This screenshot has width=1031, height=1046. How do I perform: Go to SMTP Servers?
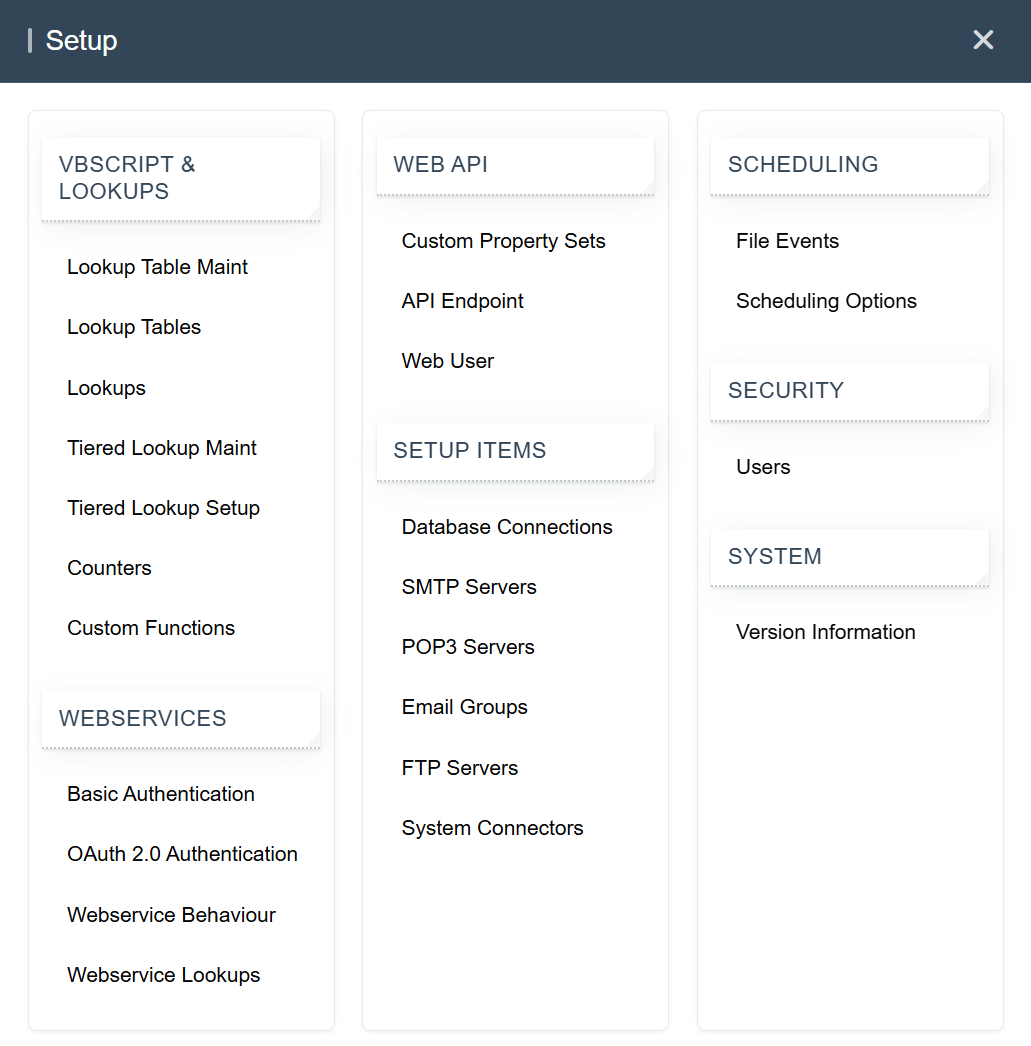(x=469, y=587)
